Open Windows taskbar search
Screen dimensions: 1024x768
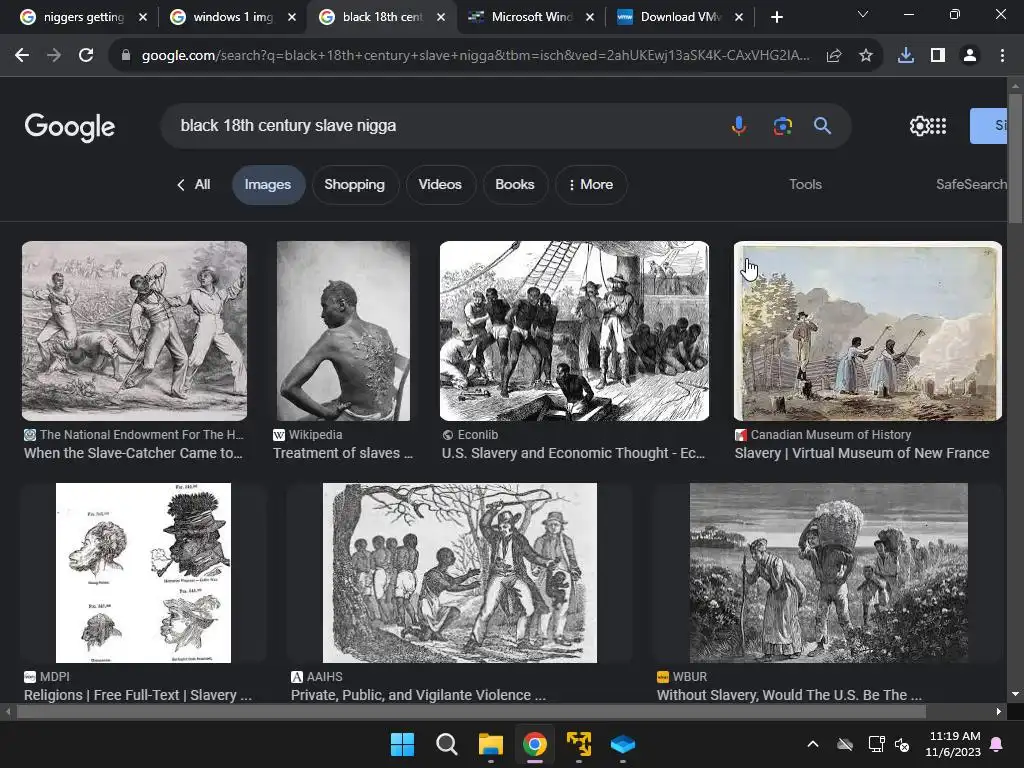pyautogui.click(x=447, y=744)
